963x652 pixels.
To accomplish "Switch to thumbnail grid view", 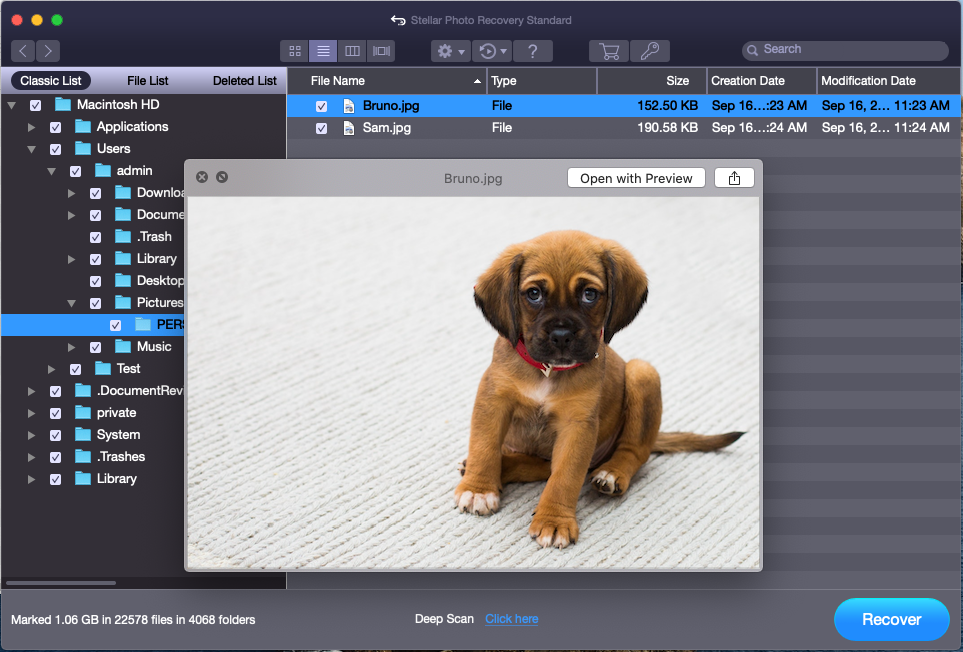I will 295,51.
